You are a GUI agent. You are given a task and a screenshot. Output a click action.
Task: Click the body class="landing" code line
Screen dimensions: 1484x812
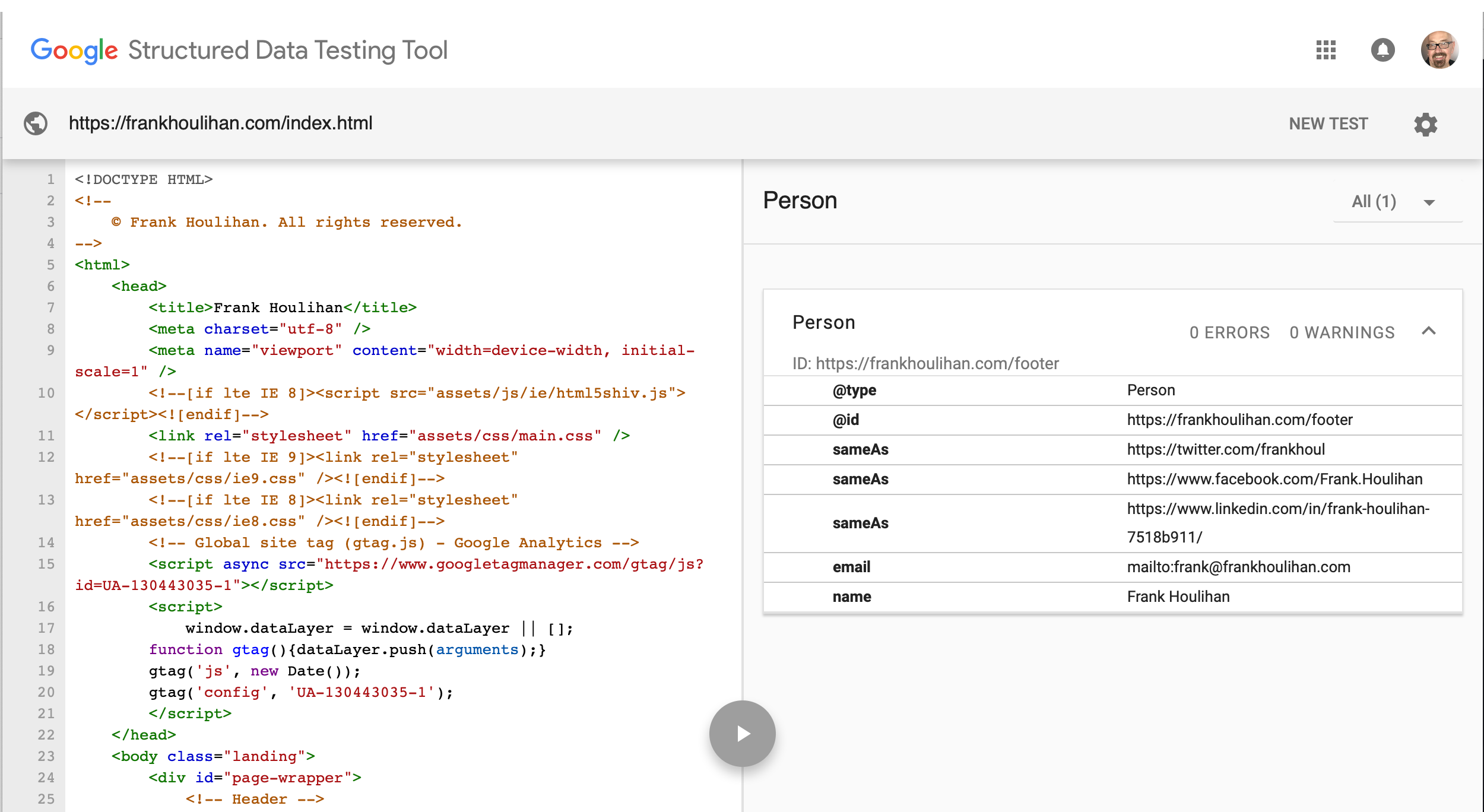pyautogui.click(x=213, y=756)
